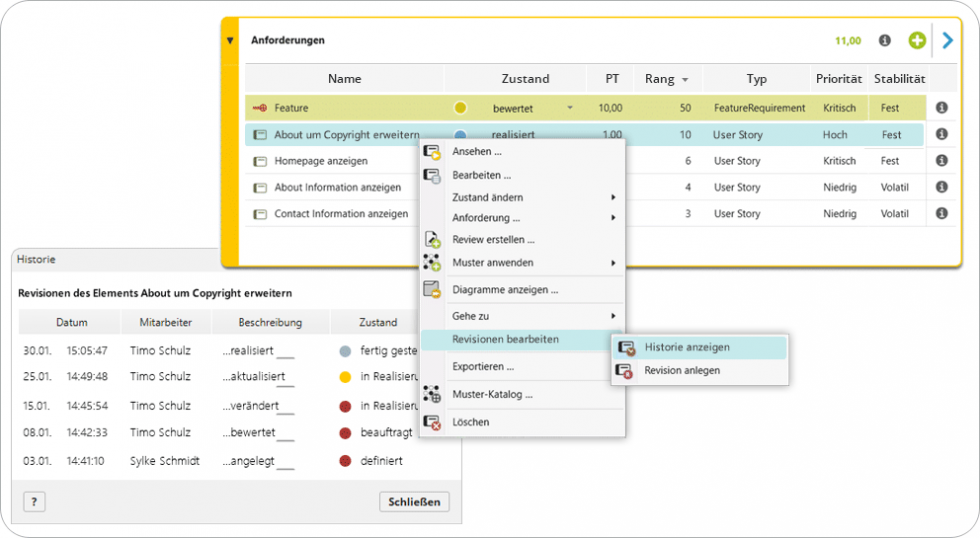Collapse the Anforderungen panel triangle

coord(230,41)
